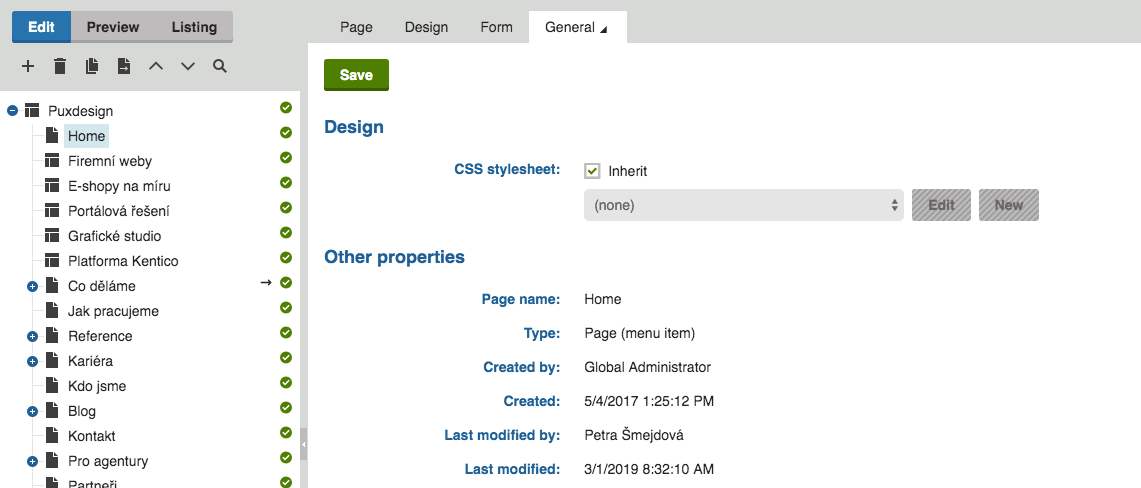Move page up with the up arrow
The height and width of the screenshot is (488, 1141).
[x=155, y=67]
